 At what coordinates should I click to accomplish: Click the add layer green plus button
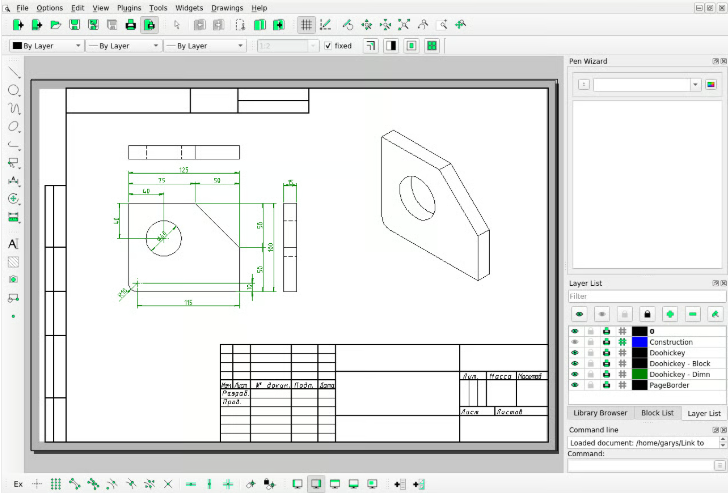tap(669, 314)
